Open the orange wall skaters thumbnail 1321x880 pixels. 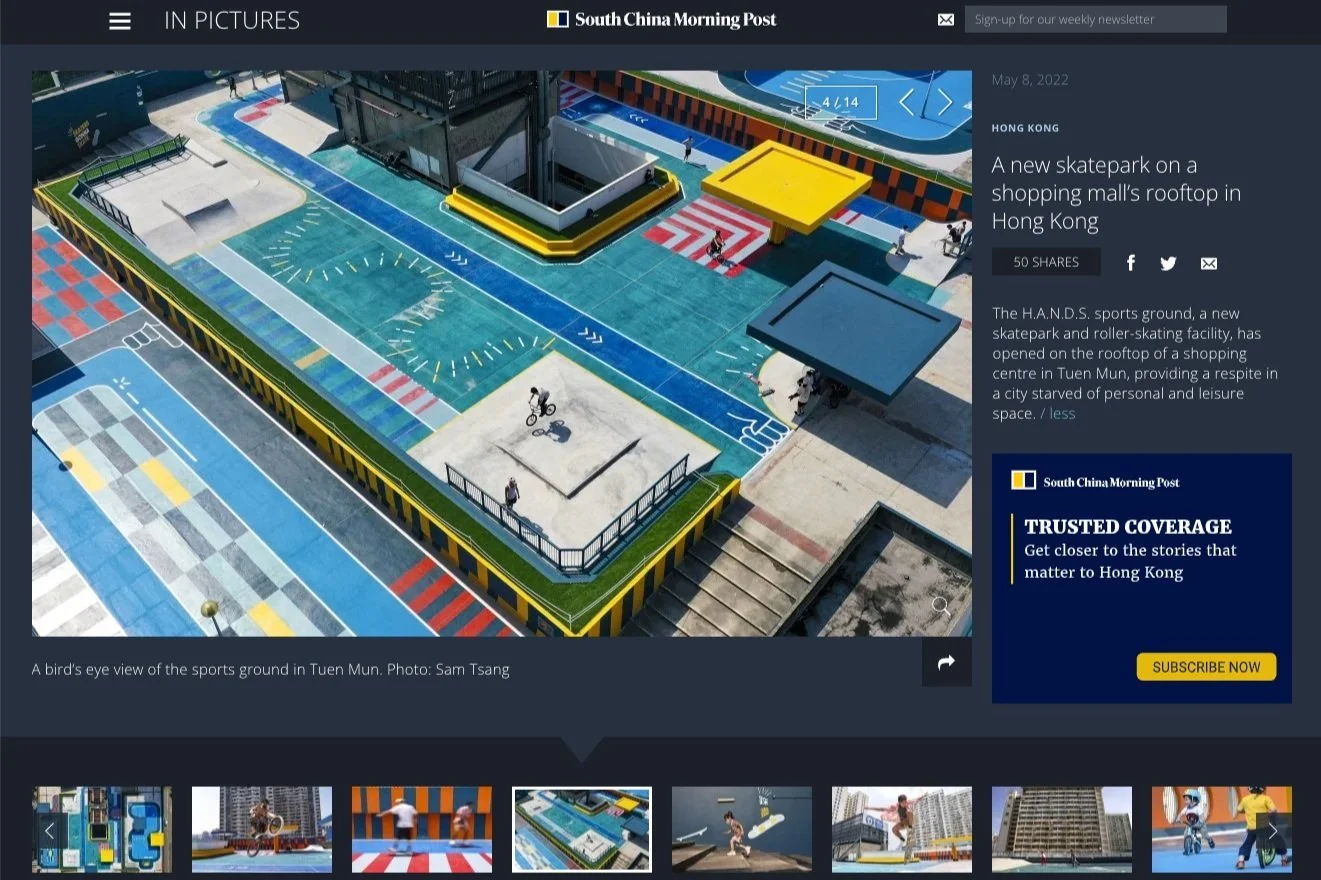[x=422, y=829]
